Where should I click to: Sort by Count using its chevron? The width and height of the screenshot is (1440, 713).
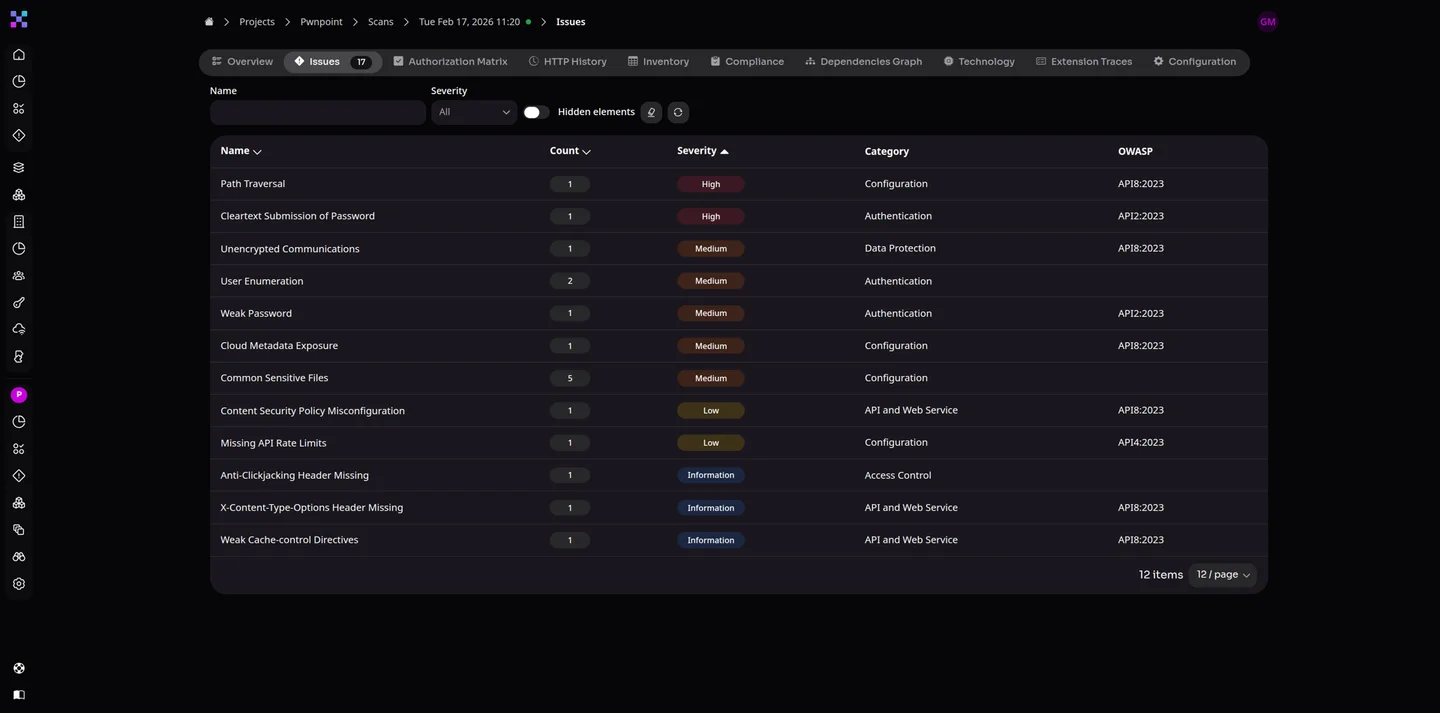584,149
